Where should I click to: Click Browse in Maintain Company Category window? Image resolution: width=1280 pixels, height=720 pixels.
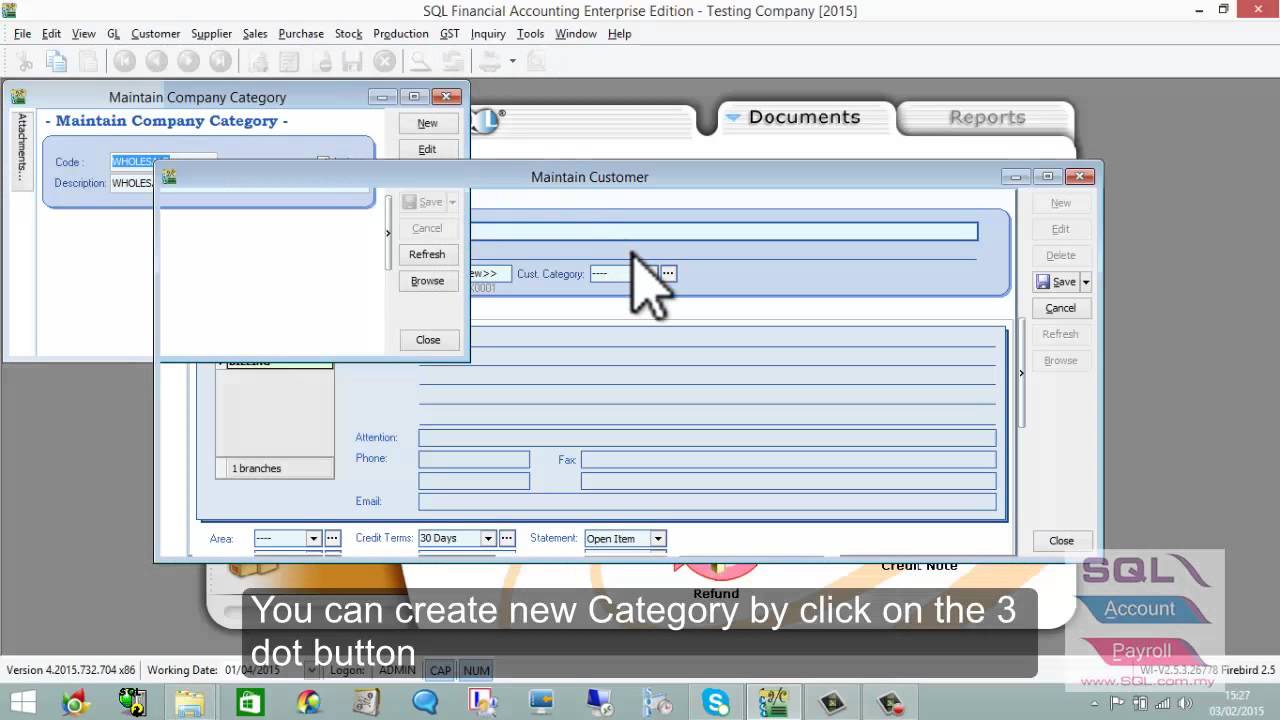(427, 281)
